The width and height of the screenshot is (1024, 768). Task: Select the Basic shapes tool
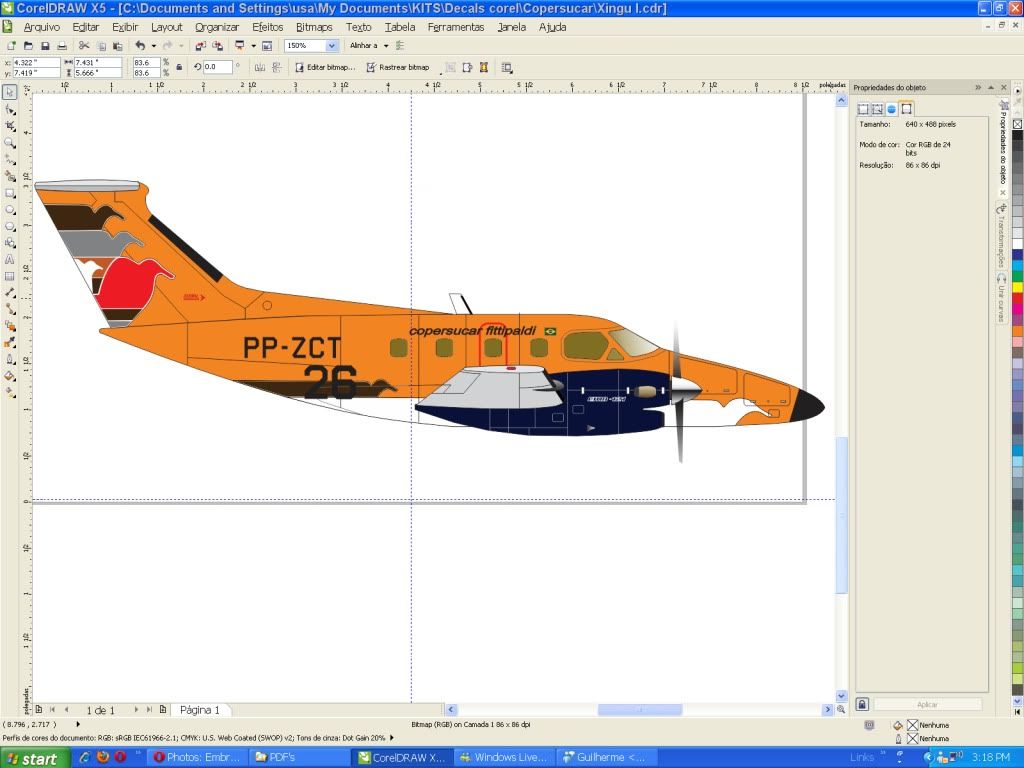(10, 243)
